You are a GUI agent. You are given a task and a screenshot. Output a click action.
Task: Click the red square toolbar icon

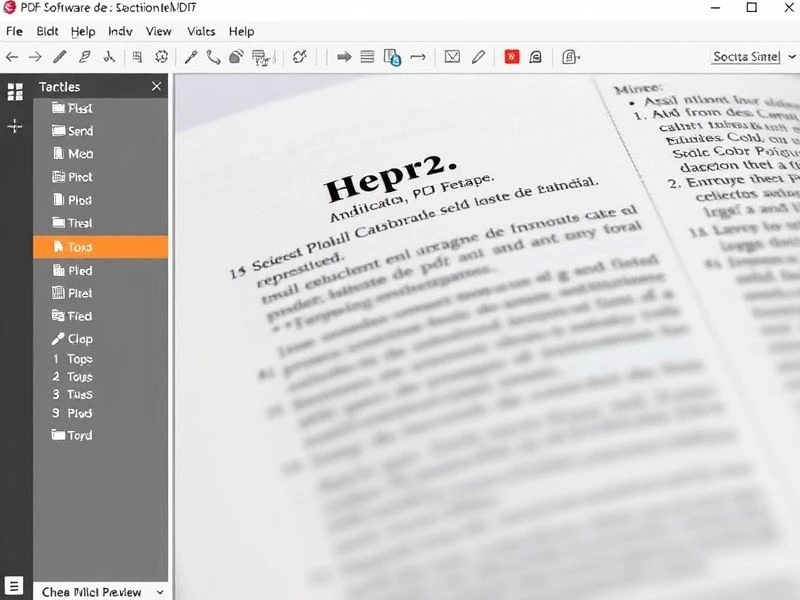pyautogui.click(x=512, y=57)
